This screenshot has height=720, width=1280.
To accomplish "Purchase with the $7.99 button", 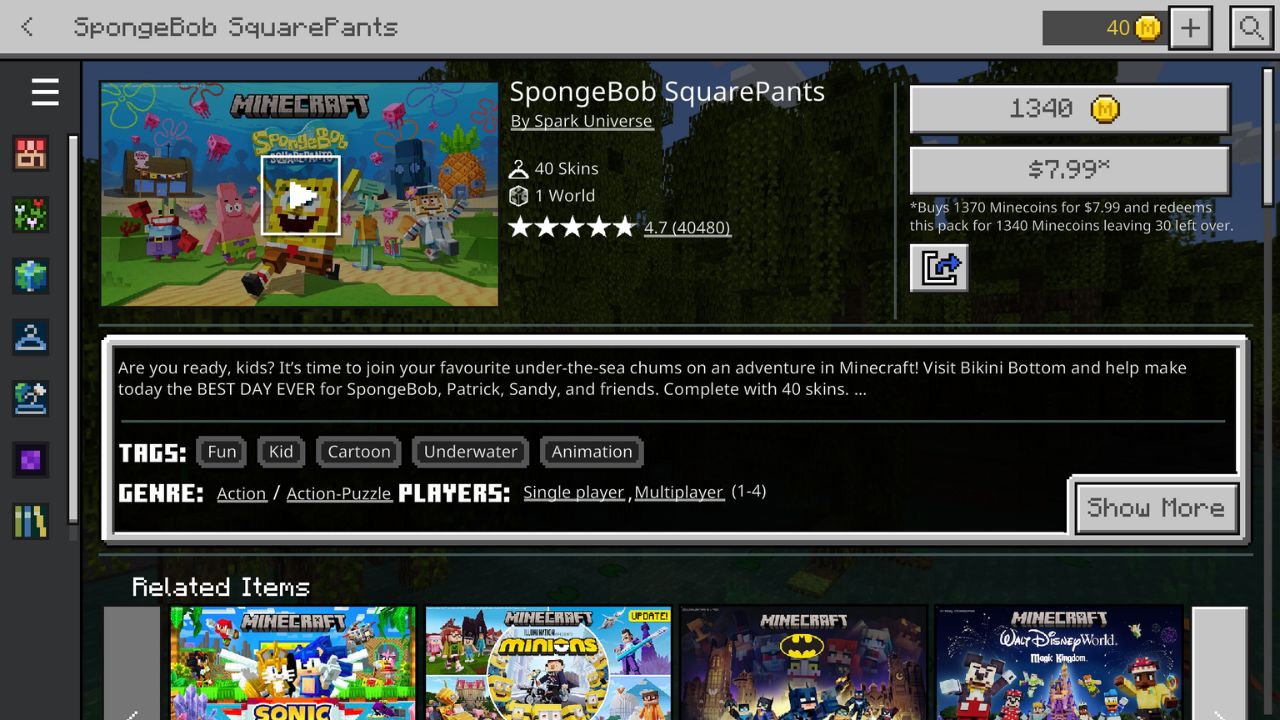I will pos(1069,170).
